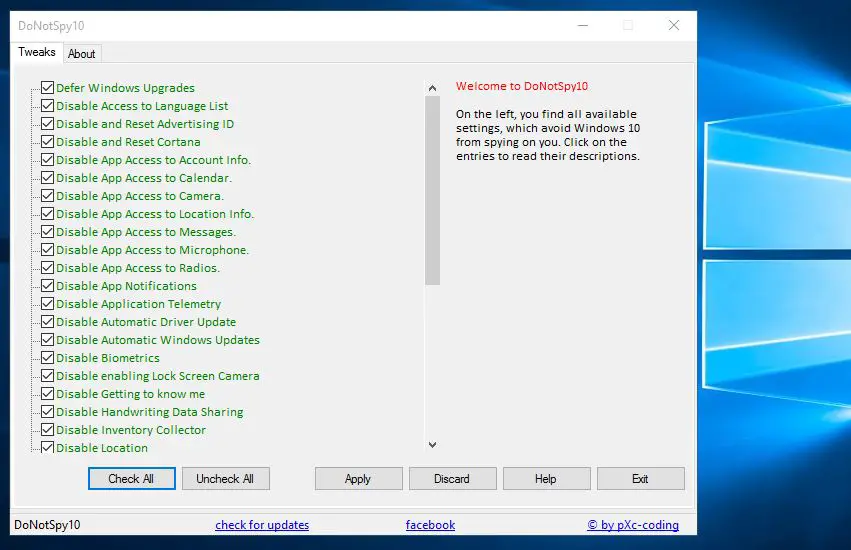The height and width of the screenshot is (550, 851).
Task: Toggle Disable Inventory Collector checkbox
Action: (x=47, y=429)
